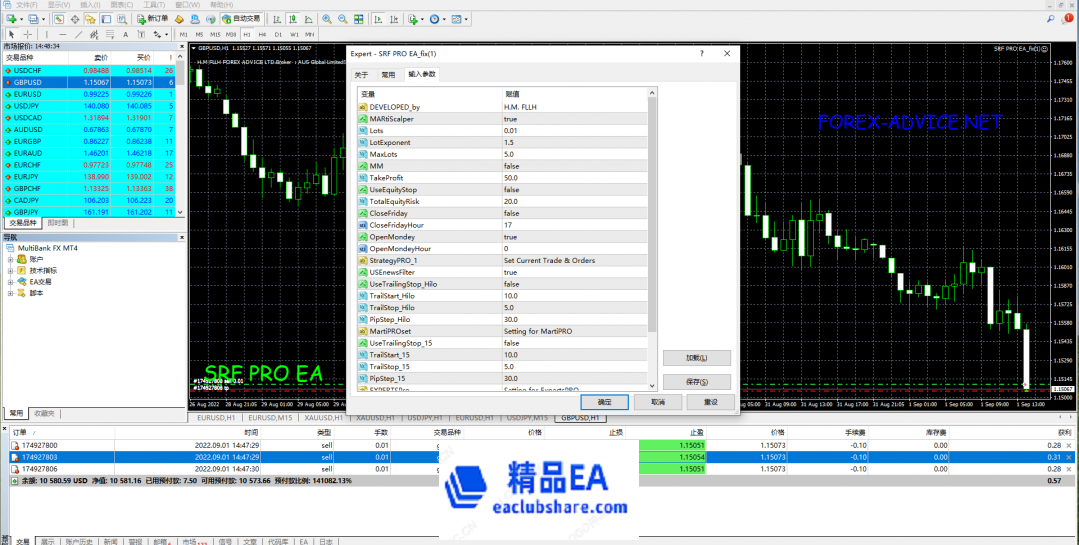Select the Lots value 0.01 cell
Screen dimensions: 1079x545
575,131
